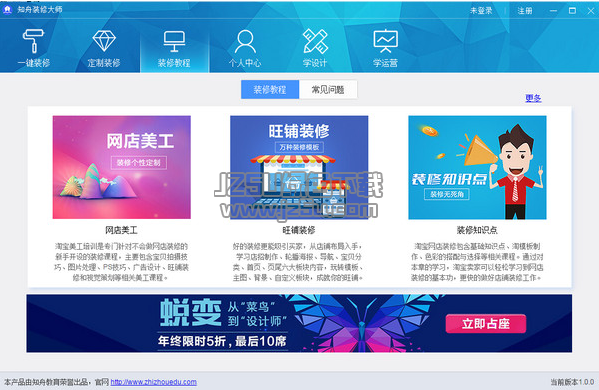Open the zhizhouedu.com website link
The image size is (599, 390).
[x=154, y=382]
